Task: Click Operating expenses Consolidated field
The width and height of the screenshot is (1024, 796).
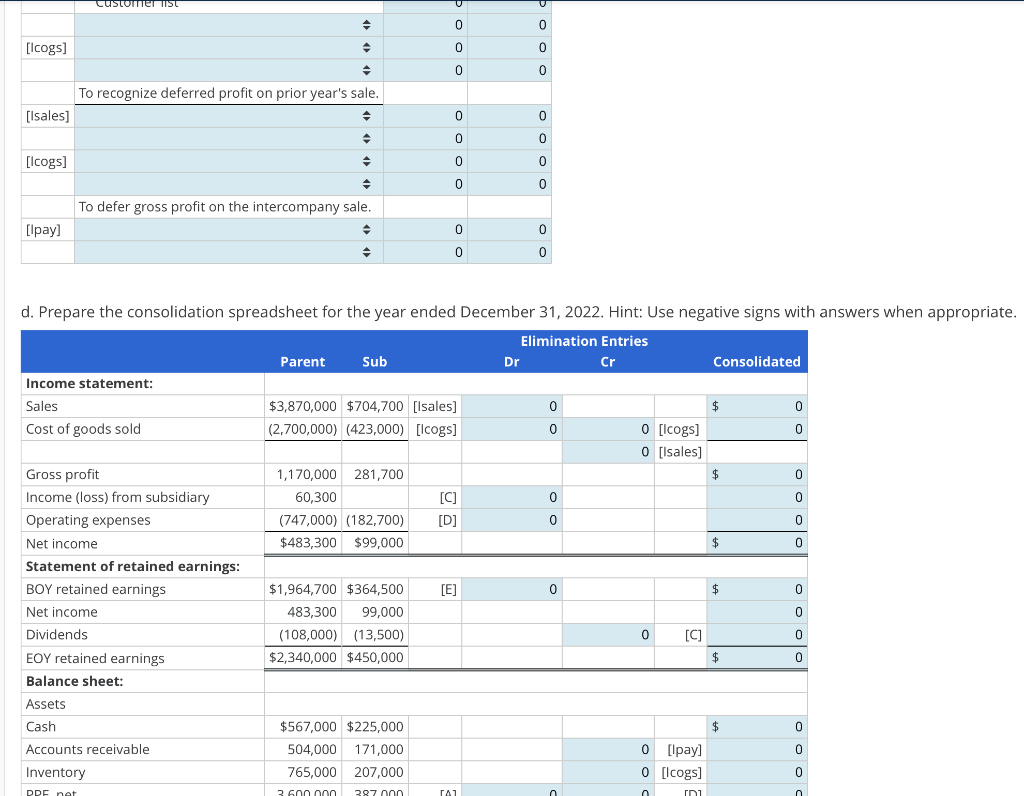Action: tap(757, 520)
